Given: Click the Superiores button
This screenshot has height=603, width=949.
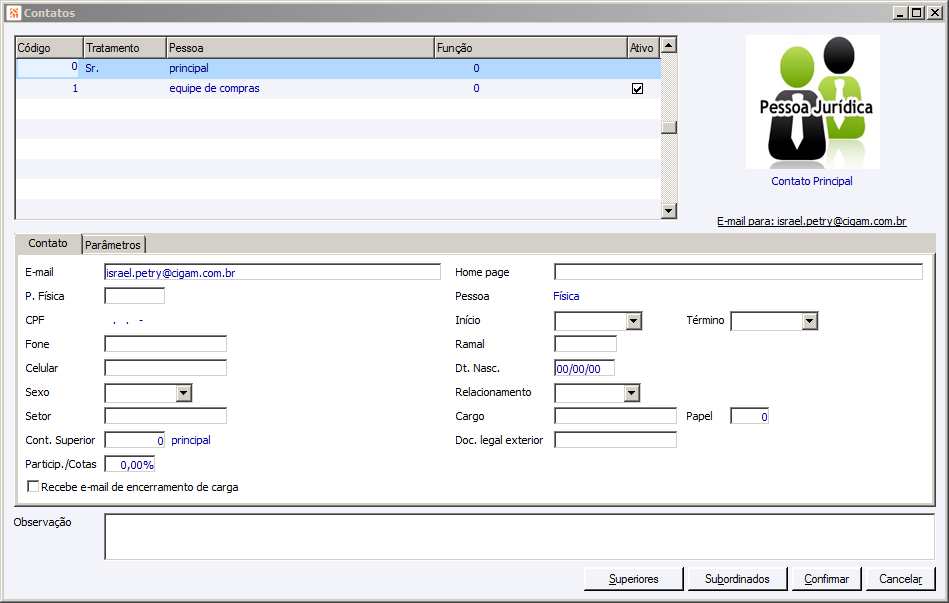Looking at the screenshot, I should pyautogui.click(x=634, y=579).
